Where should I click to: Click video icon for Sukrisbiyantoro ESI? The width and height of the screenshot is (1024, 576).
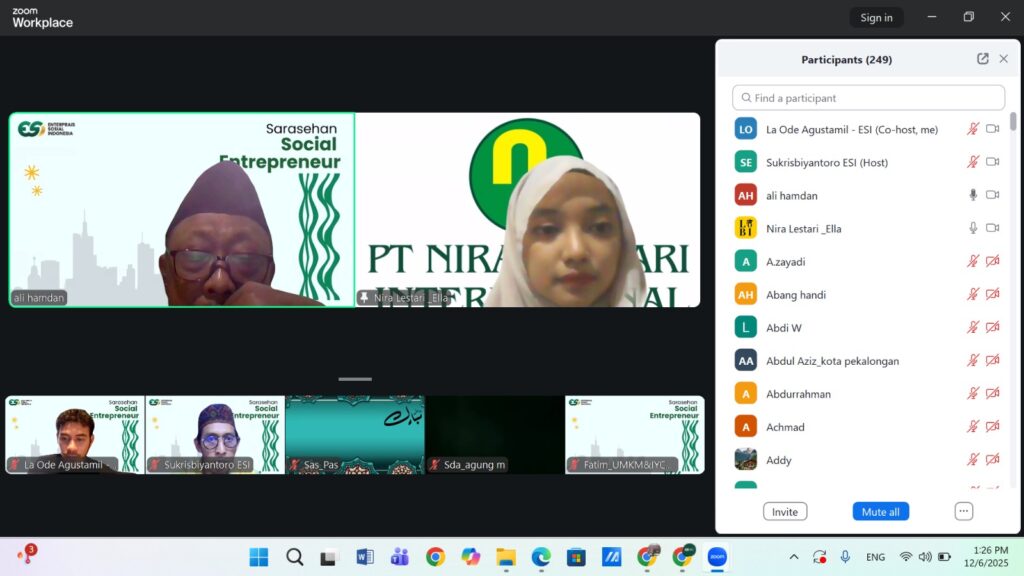(x=992, y=162)
